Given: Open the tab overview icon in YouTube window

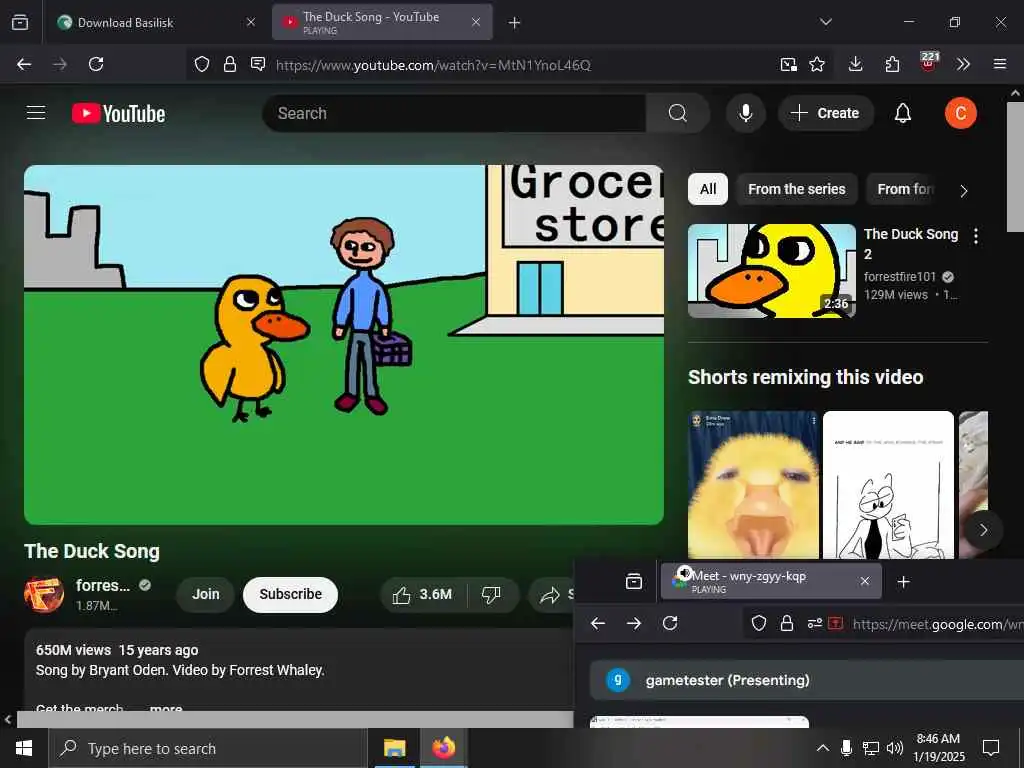Looking at the screenshot, I should pyautogui.click(x=20, y=22).
